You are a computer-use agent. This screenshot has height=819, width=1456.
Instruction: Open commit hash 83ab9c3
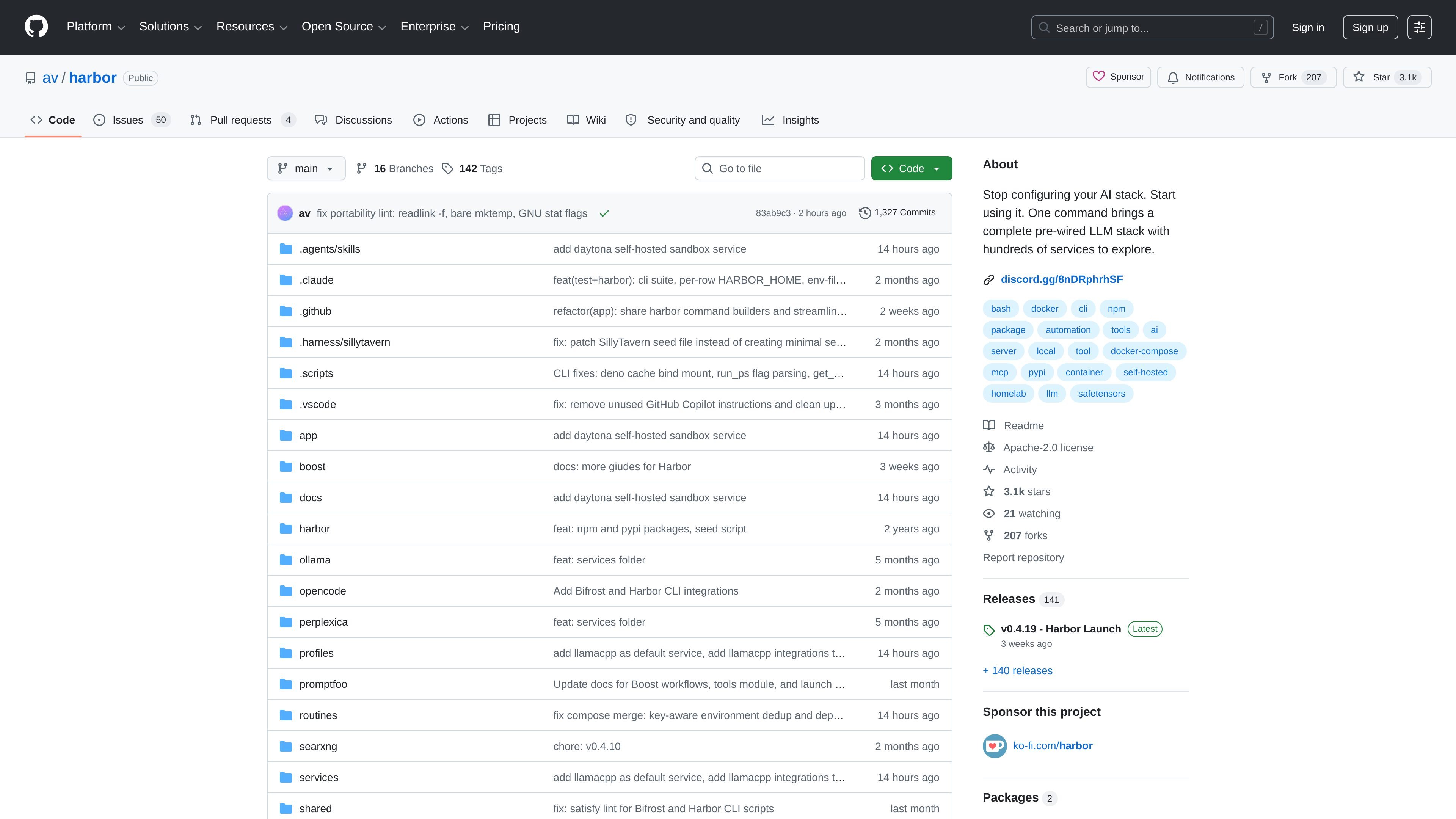pos(773,213)
